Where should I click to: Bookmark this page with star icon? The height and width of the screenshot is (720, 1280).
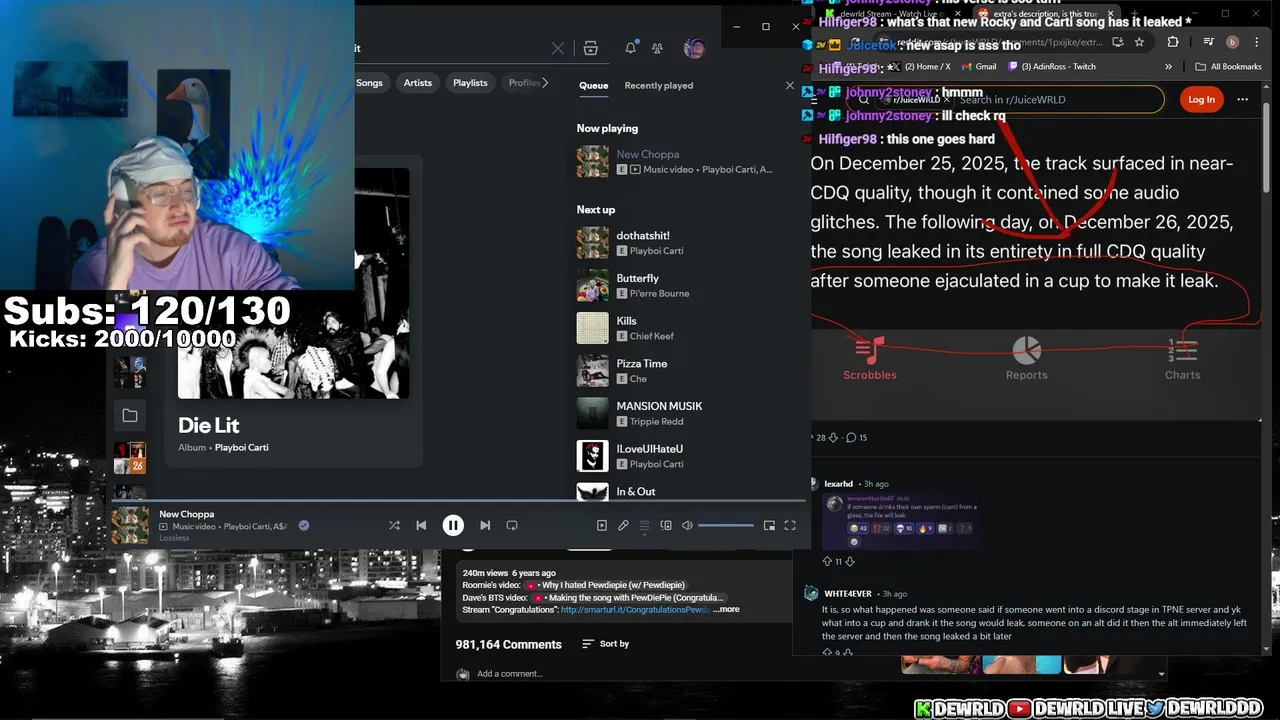coord(1139,42)
